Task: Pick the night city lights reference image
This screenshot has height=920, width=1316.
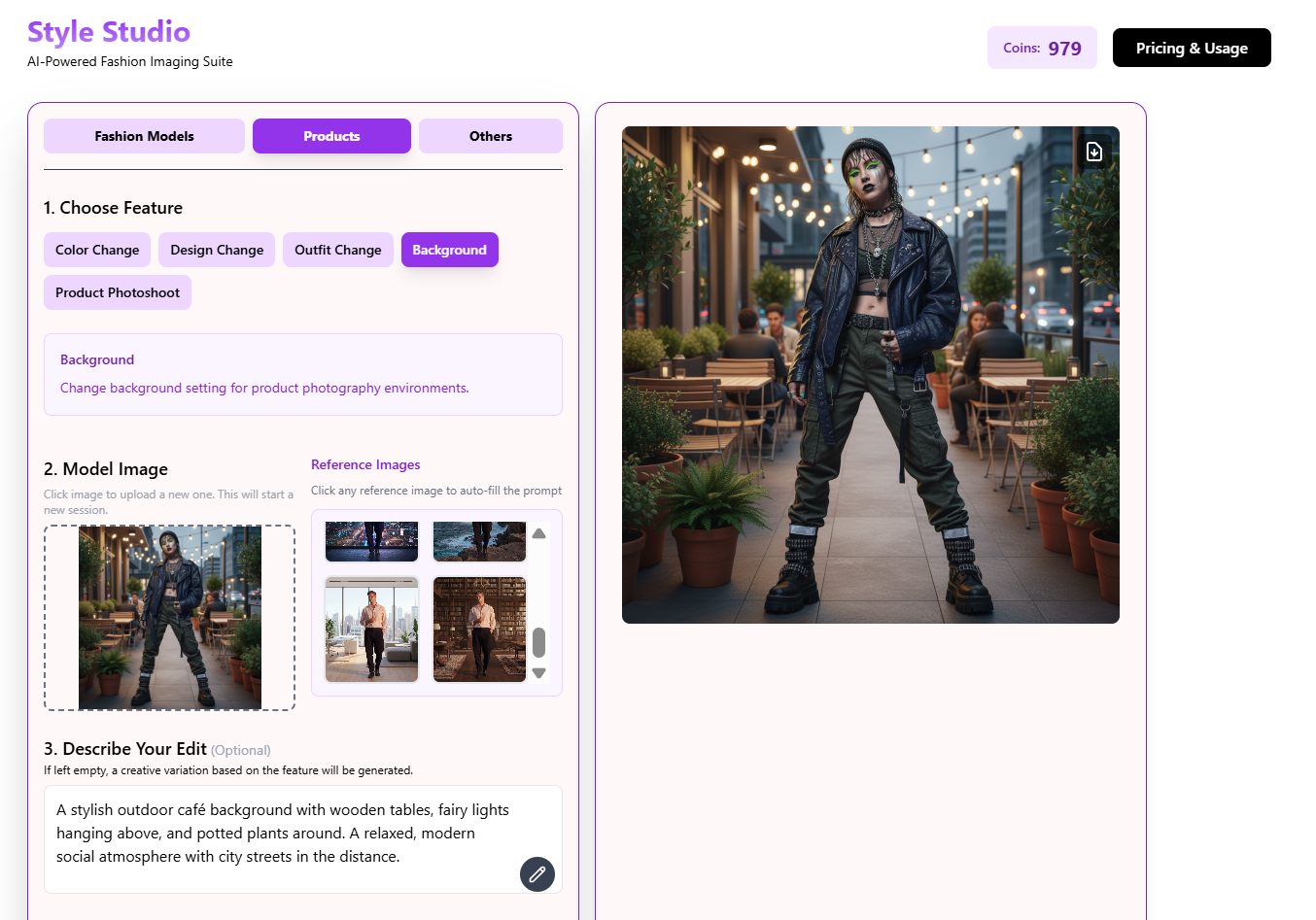Action: coord(371,542)
